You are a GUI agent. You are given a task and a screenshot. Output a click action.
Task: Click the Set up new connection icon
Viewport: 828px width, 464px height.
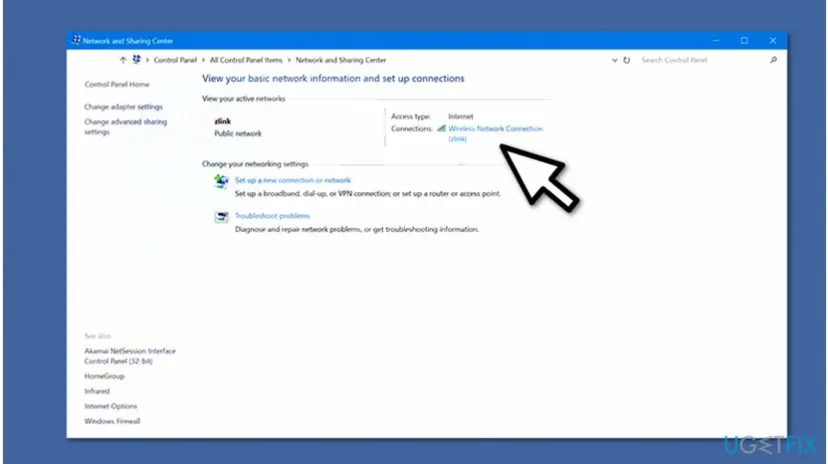click(x=221, y=182)
